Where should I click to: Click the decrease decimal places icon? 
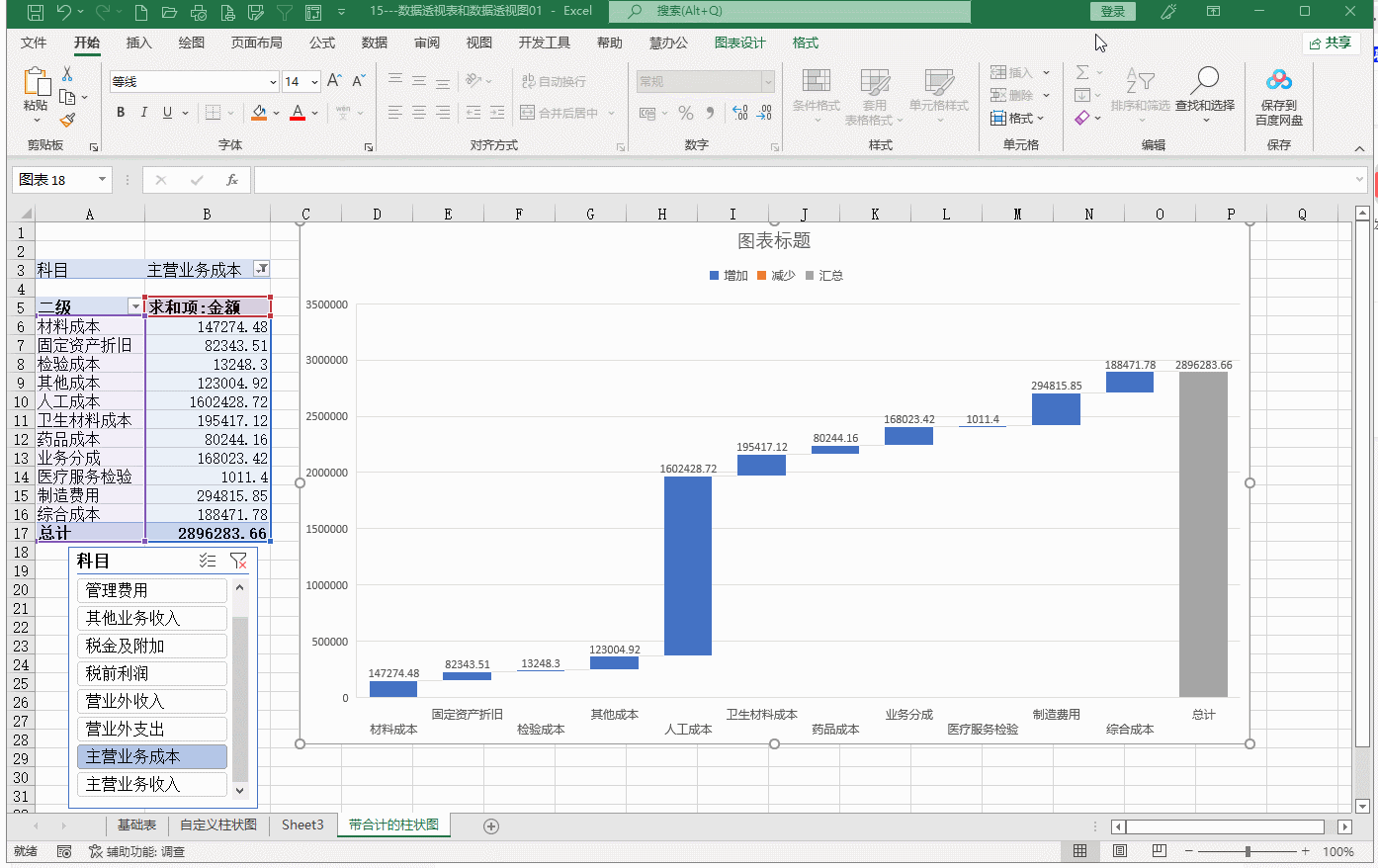(x=764, y=114)
